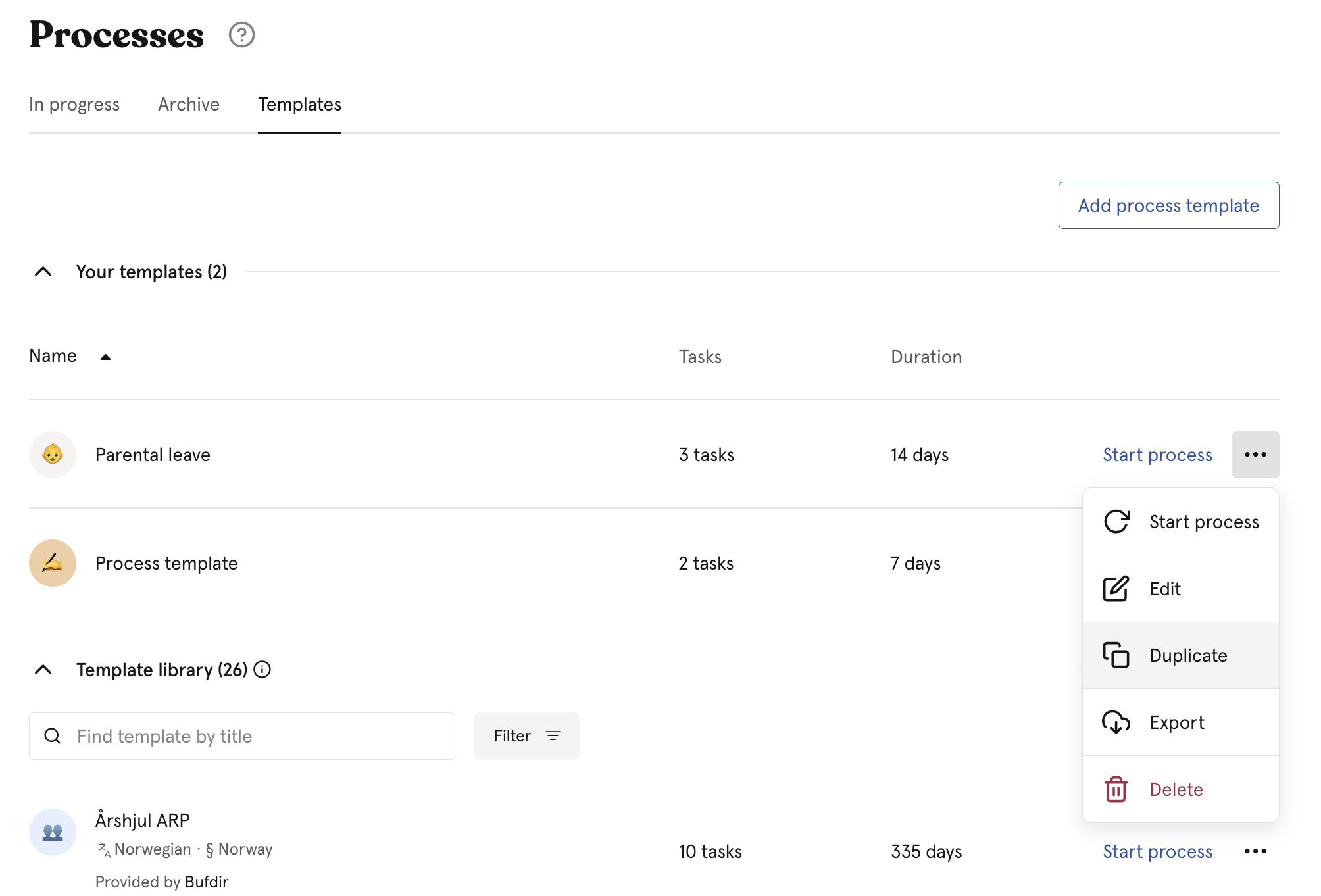Select Delete in the context menu
The image size is (1321, 896).
point(1181,789)
